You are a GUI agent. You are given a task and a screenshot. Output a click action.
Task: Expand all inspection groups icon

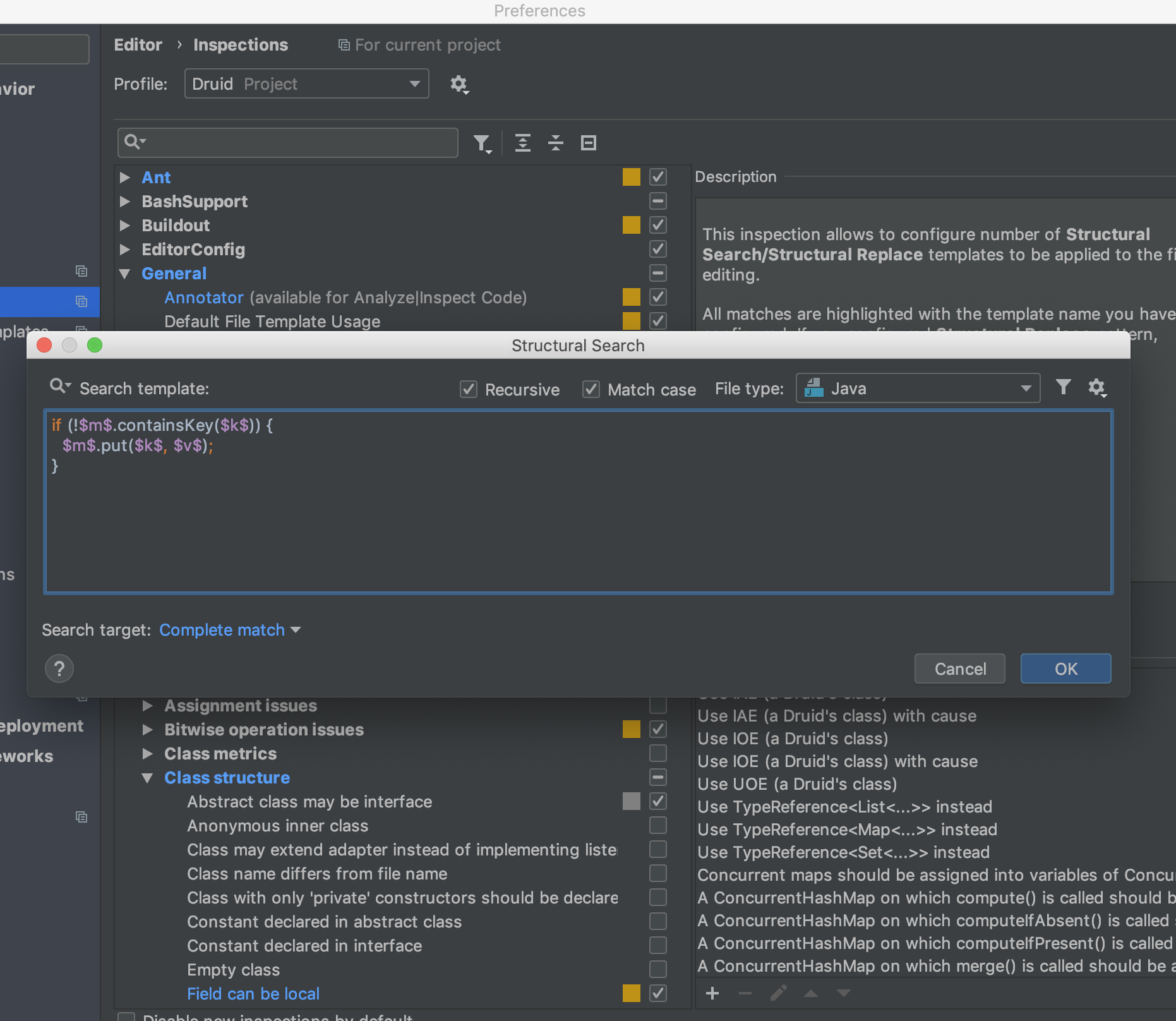click(522, 143)
